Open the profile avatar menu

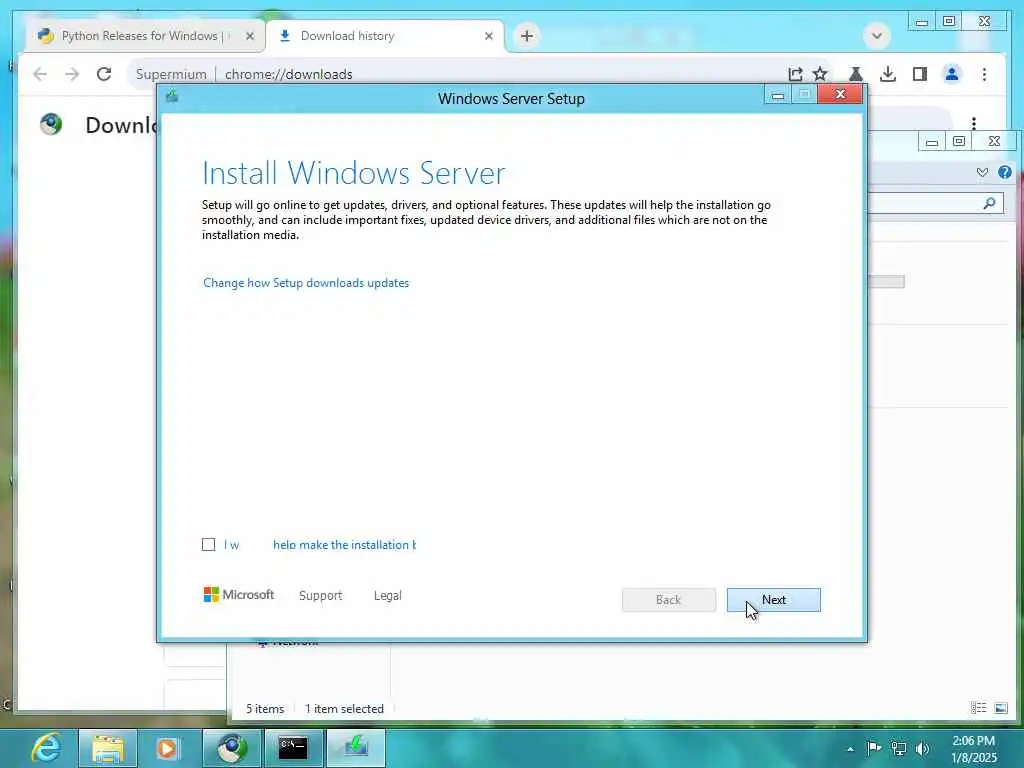coord(952,74)
